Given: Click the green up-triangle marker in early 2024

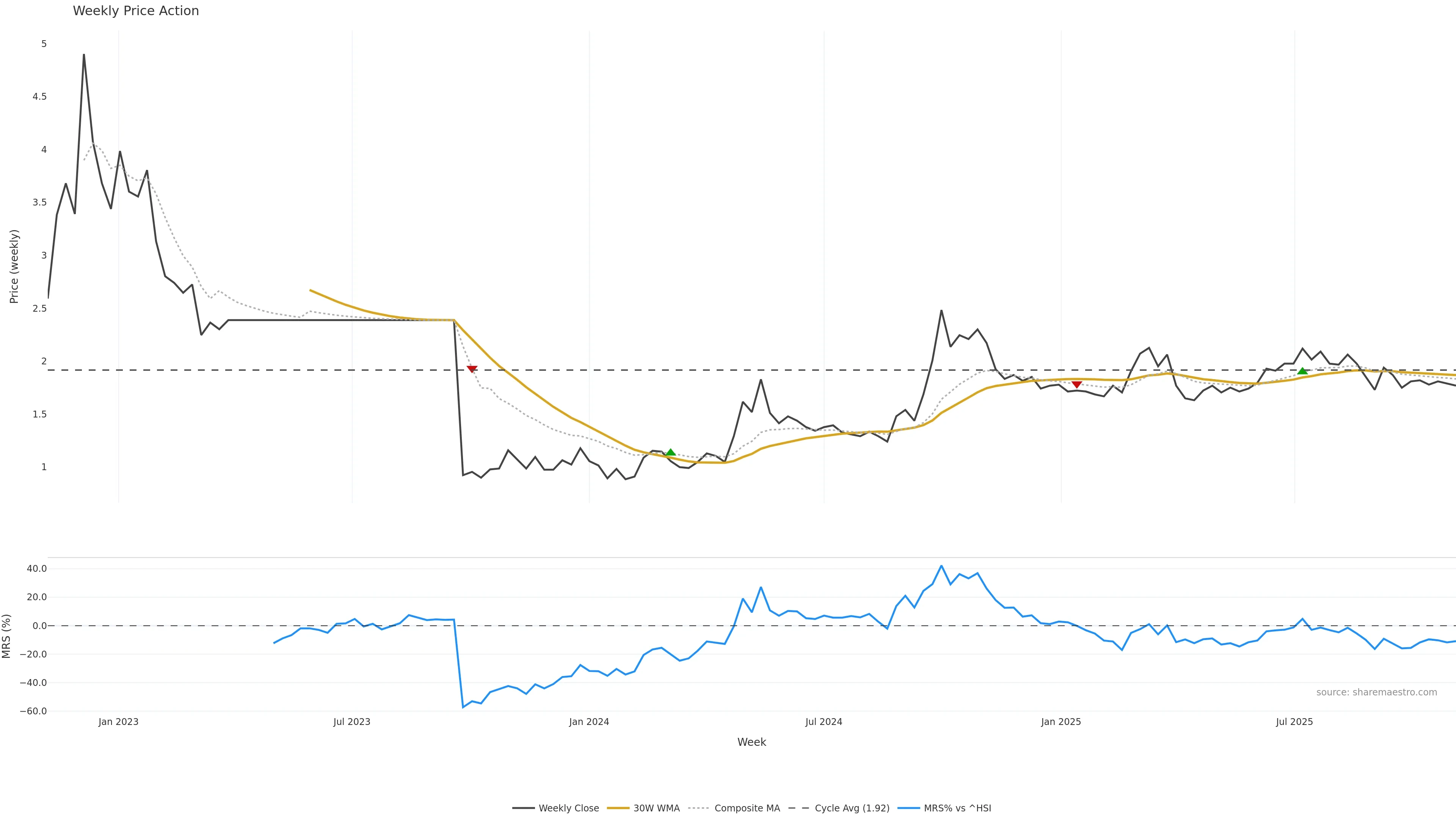Looking at the screenshot, I should coord(670,452).
